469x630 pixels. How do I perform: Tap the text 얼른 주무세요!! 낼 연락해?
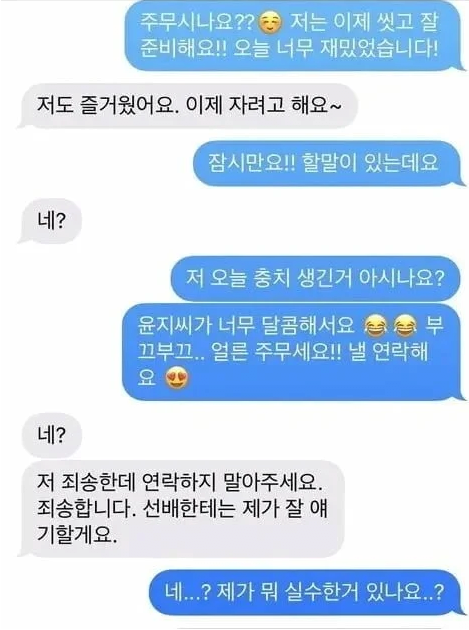coord(319,352)
